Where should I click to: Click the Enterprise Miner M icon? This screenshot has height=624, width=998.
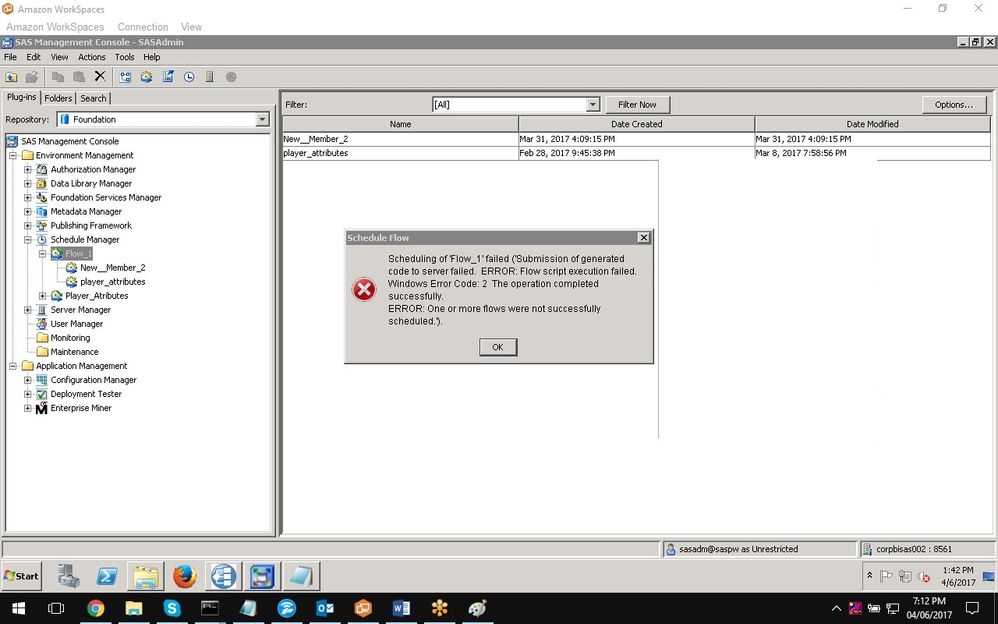click(x=41, y=408)
